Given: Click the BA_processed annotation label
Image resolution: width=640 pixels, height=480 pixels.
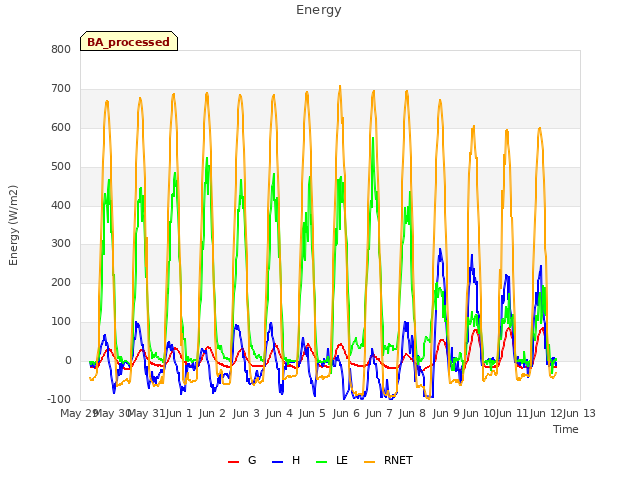Looking at the screenshot, I should pos(129,42).
